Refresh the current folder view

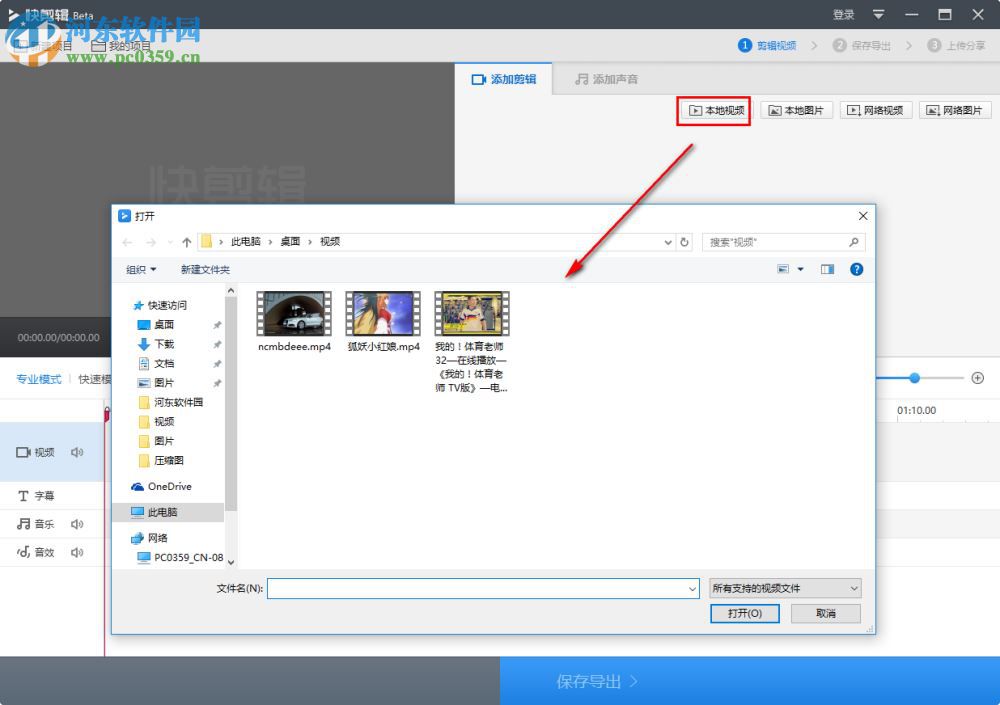coord(684,242)
